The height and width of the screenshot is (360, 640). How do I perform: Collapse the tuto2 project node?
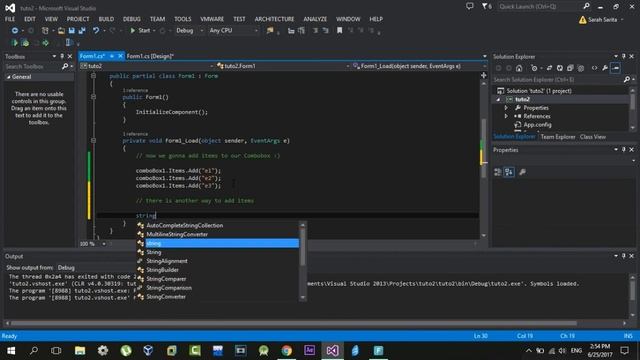tap(498, 100)
